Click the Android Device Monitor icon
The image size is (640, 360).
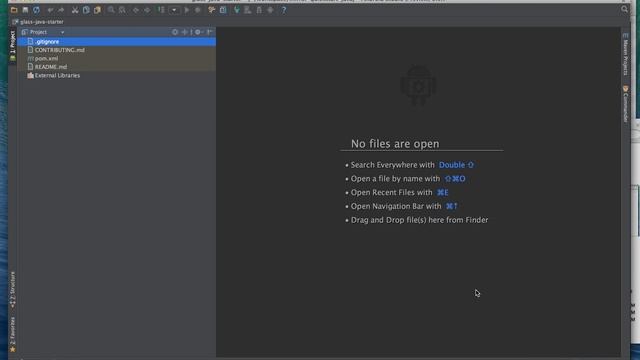pyautogui.click(x=270, y=10)
